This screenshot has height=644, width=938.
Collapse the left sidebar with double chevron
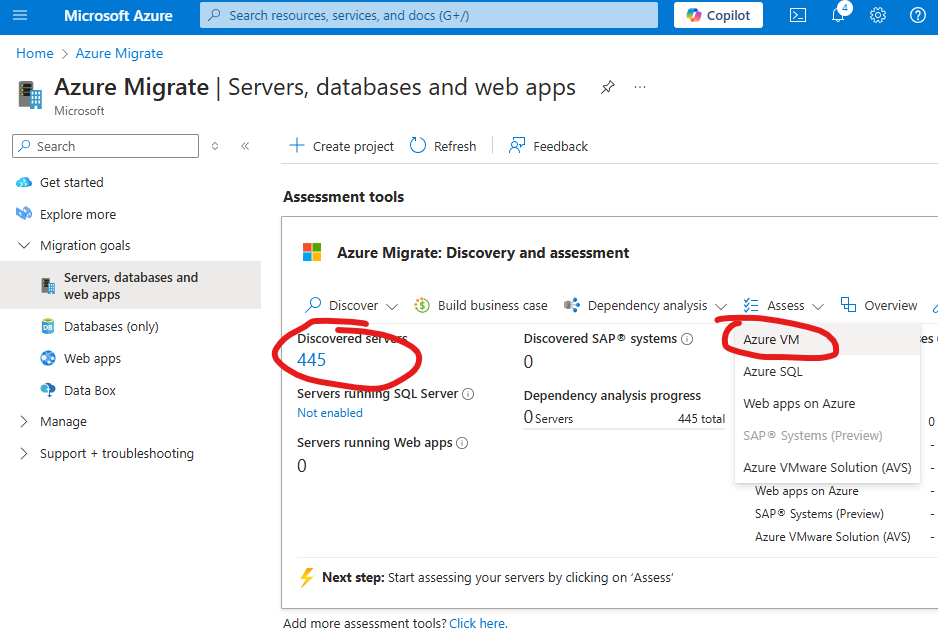pyautogui.click(x=245, y=146)
